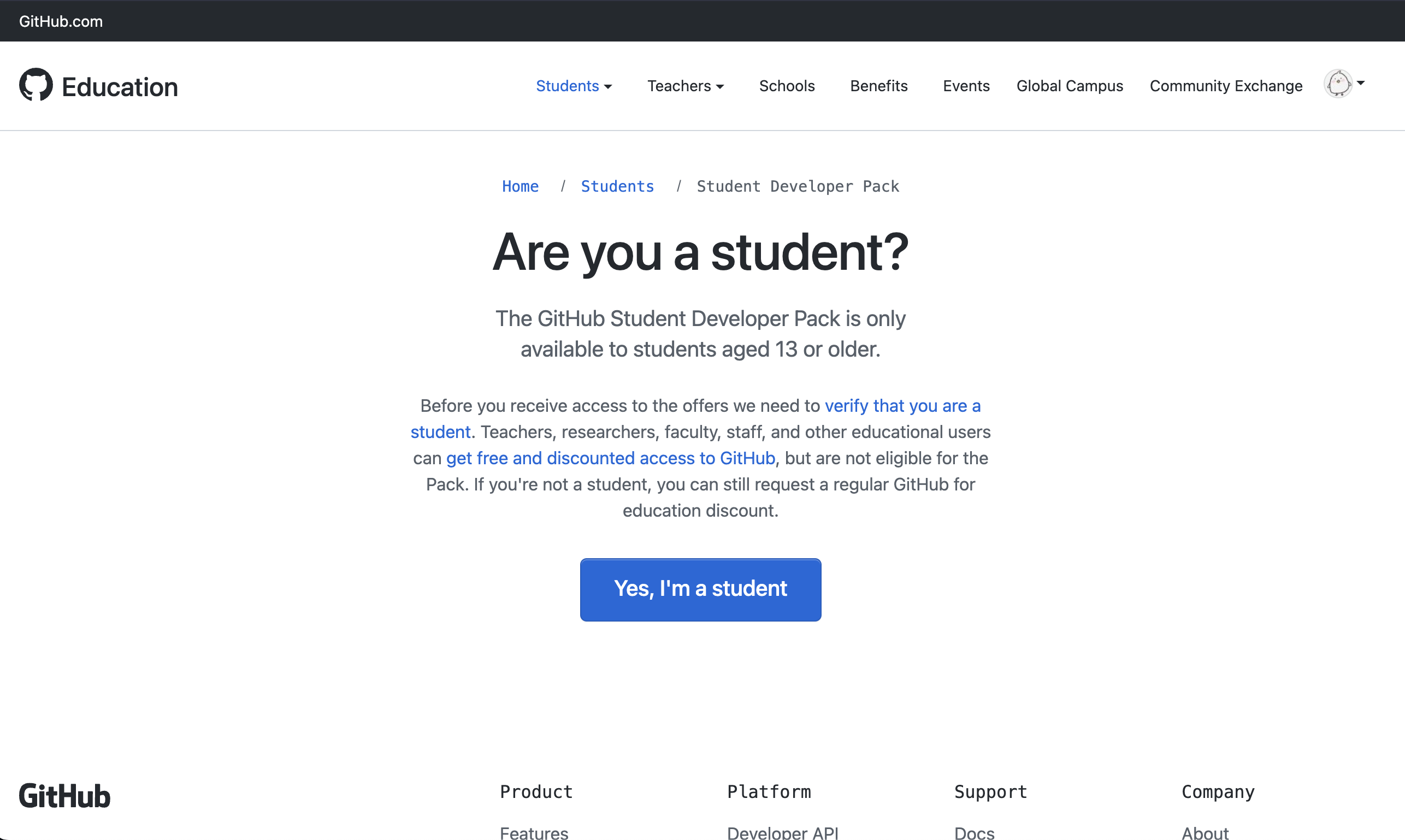Click the GitHub logo in the footer
Screen dimensions: 1405x840
click(64, 795)
